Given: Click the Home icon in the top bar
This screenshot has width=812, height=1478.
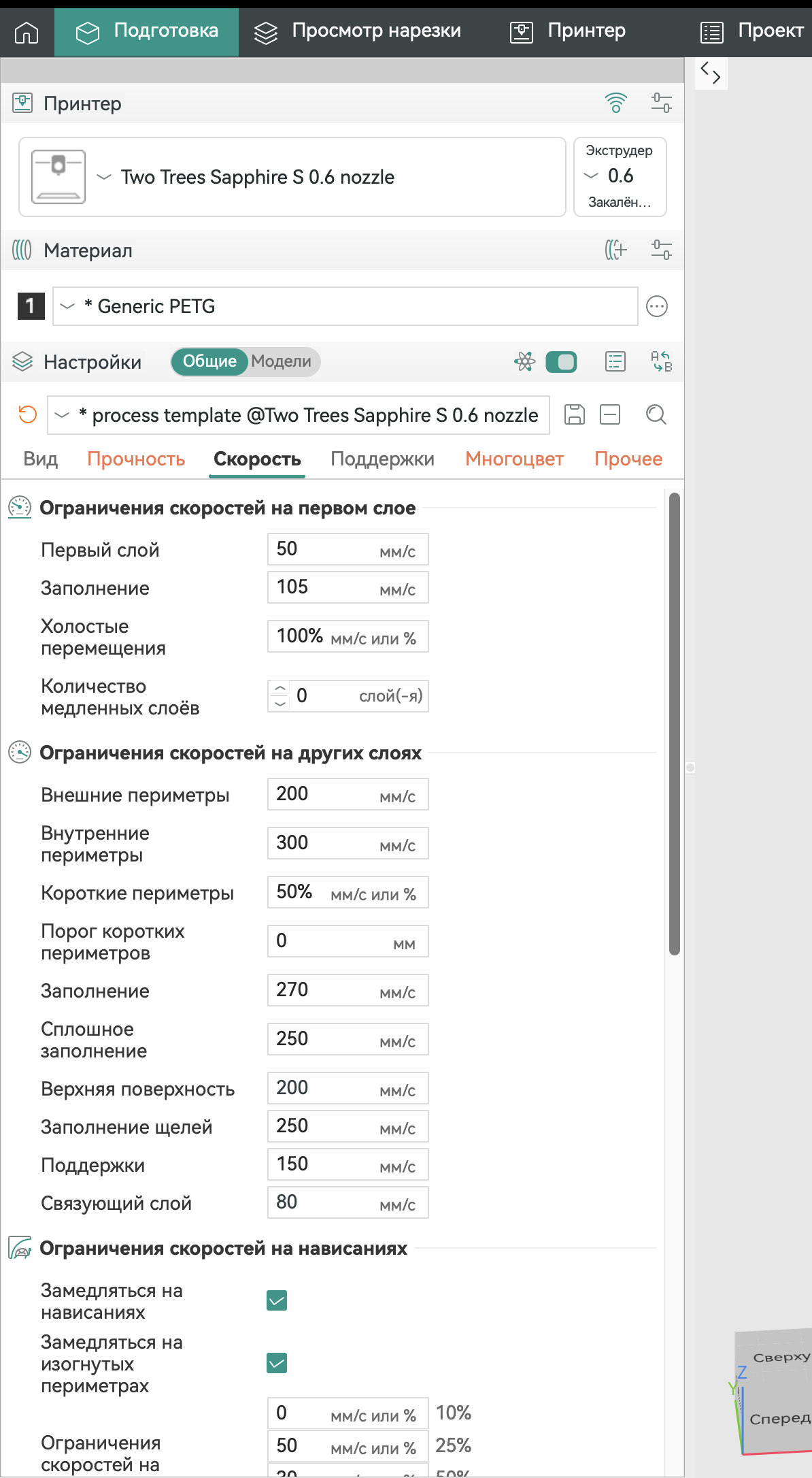Looking at the screenshot, I should [x=27, y=32].
